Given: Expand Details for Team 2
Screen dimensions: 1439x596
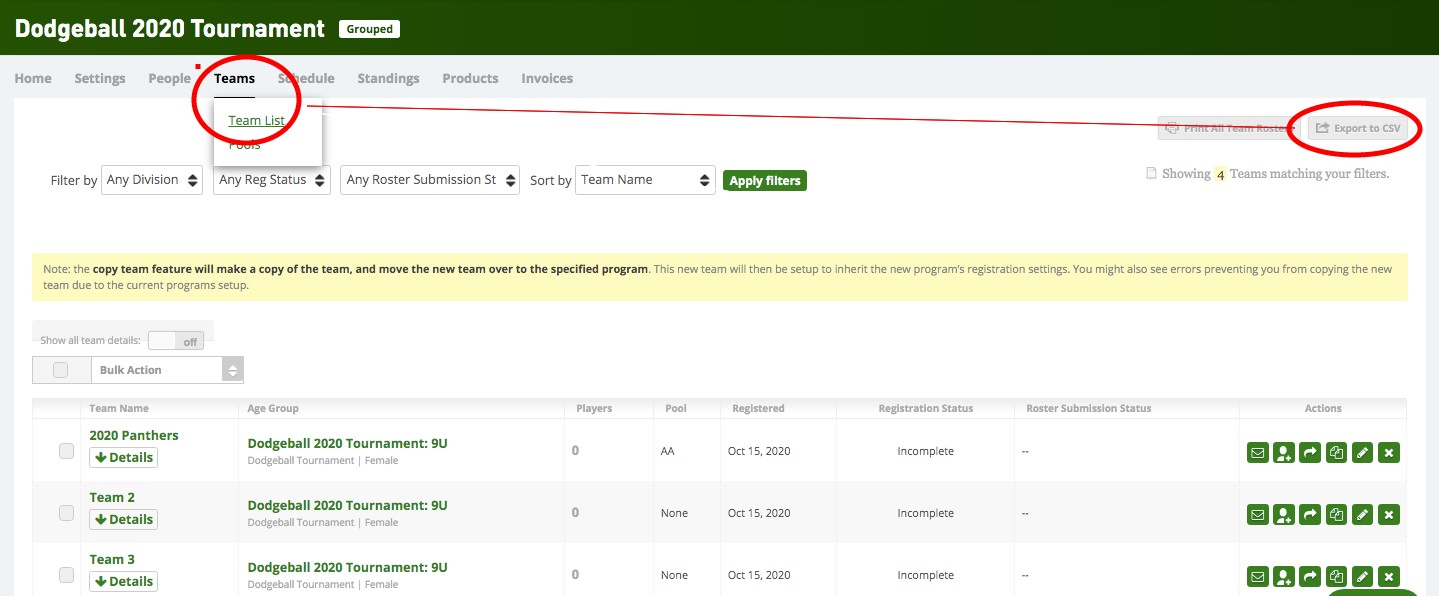Looking at the screenshot, I should [x=123, y=518].
